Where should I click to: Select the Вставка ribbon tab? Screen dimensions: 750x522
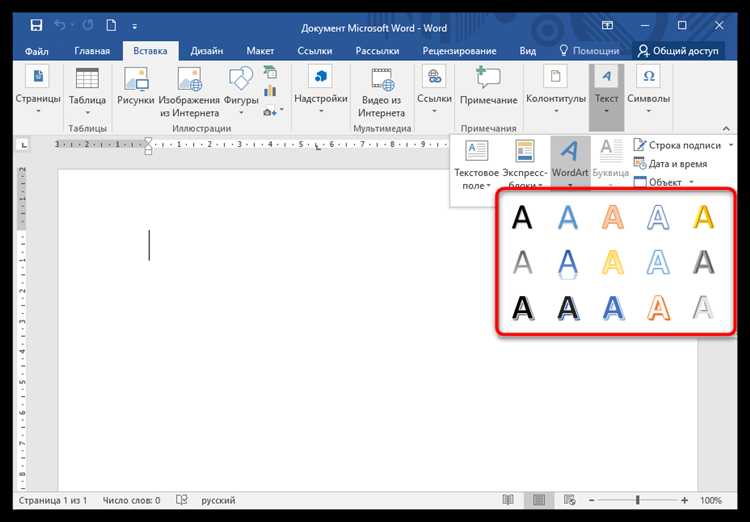click(x=150, y=51)
